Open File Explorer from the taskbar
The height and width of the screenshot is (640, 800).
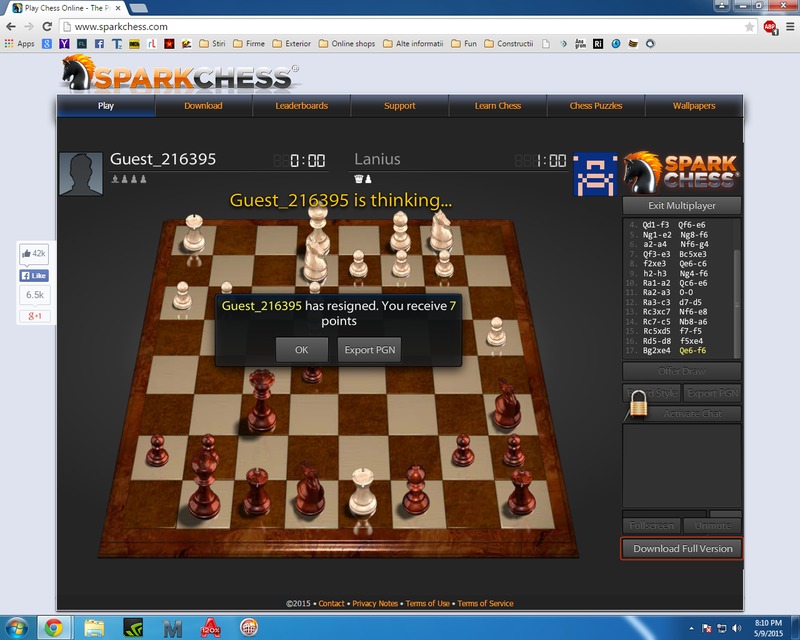tap(94, 627)
